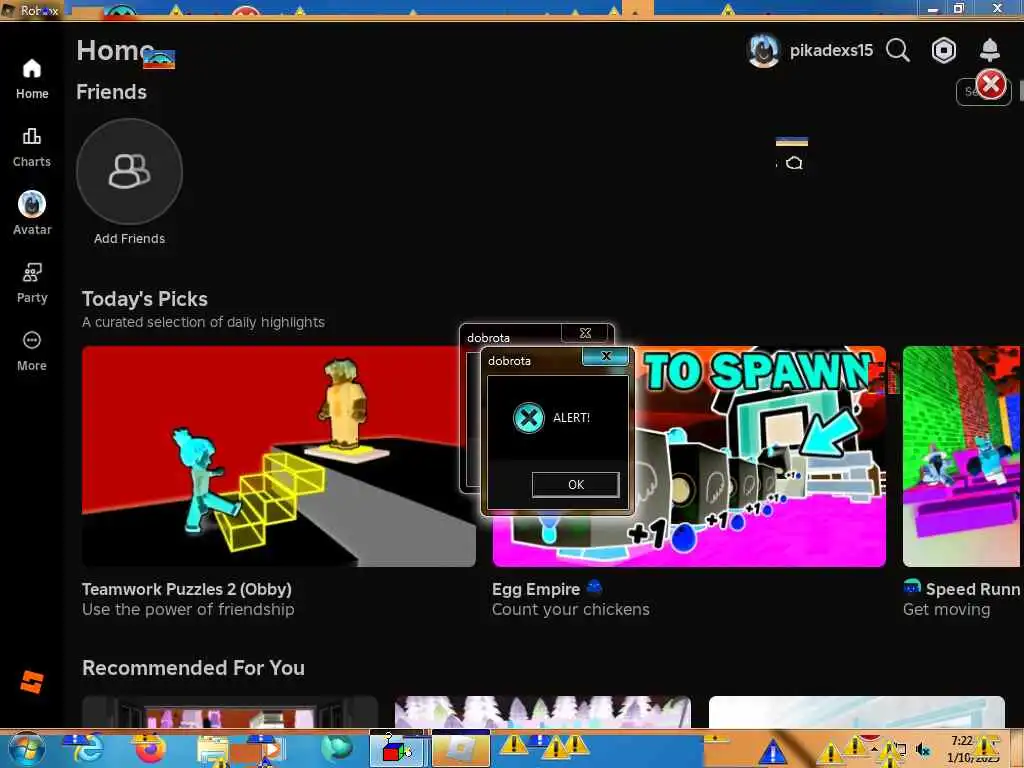Open the first Recommended For You thumbnail
The image size is (1024, 768).
(x=230, y=712)
